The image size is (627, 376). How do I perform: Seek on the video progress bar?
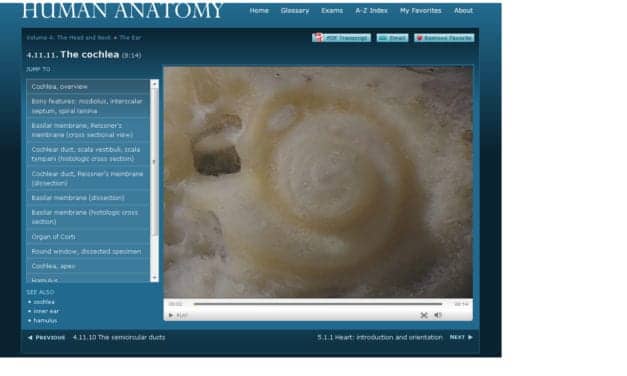point(318,304)
